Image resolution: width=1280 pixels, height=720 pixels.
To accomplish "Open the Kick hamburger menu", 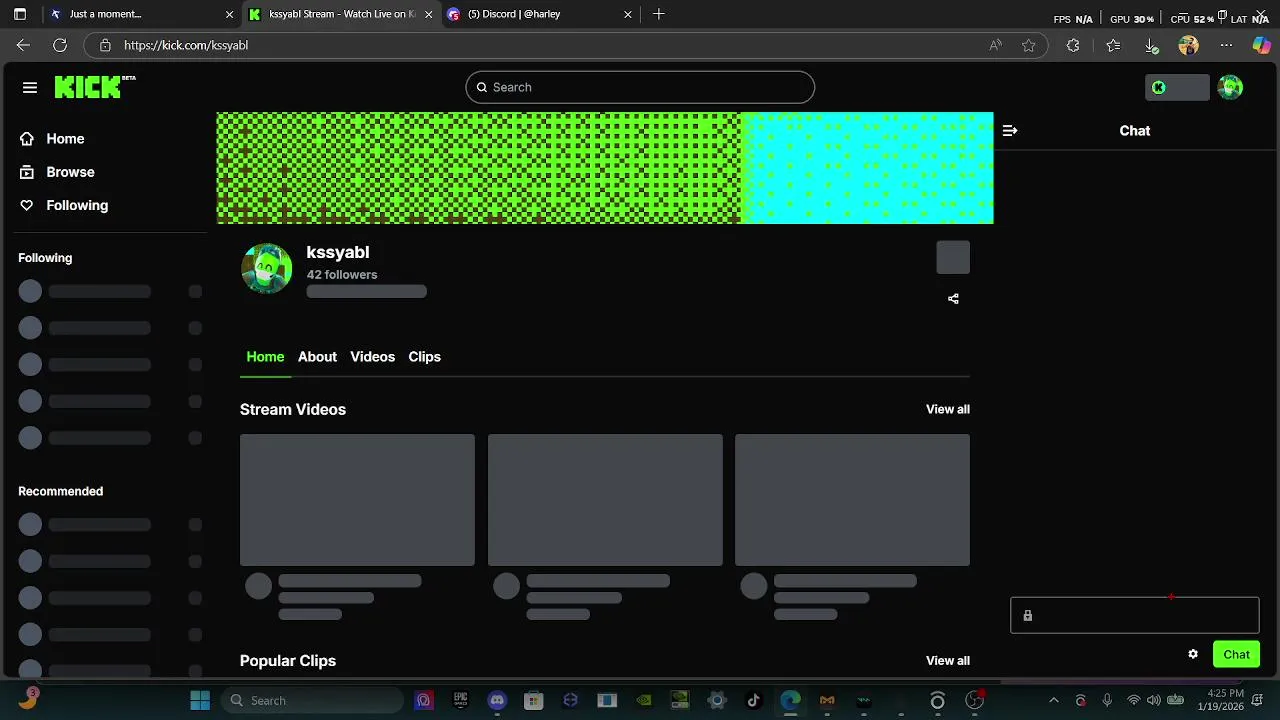I will 30,88.
